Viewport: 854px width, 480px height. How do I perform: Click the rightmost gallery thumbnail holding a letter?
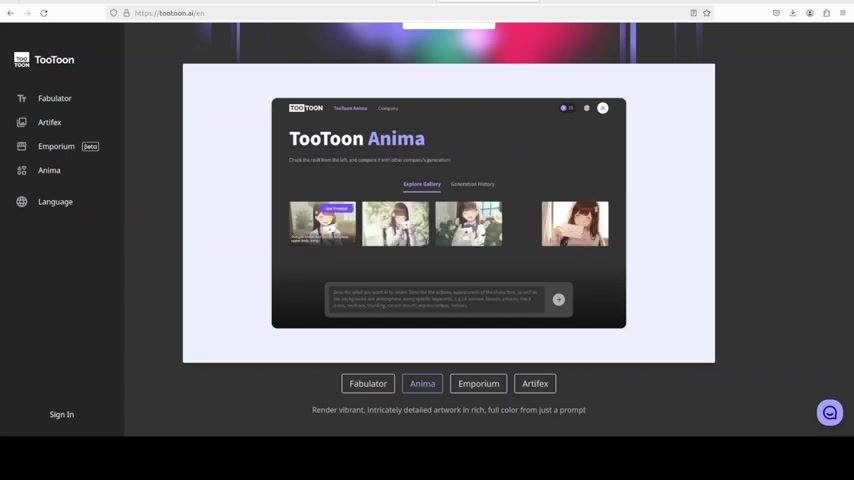click(x=575, y=223)
